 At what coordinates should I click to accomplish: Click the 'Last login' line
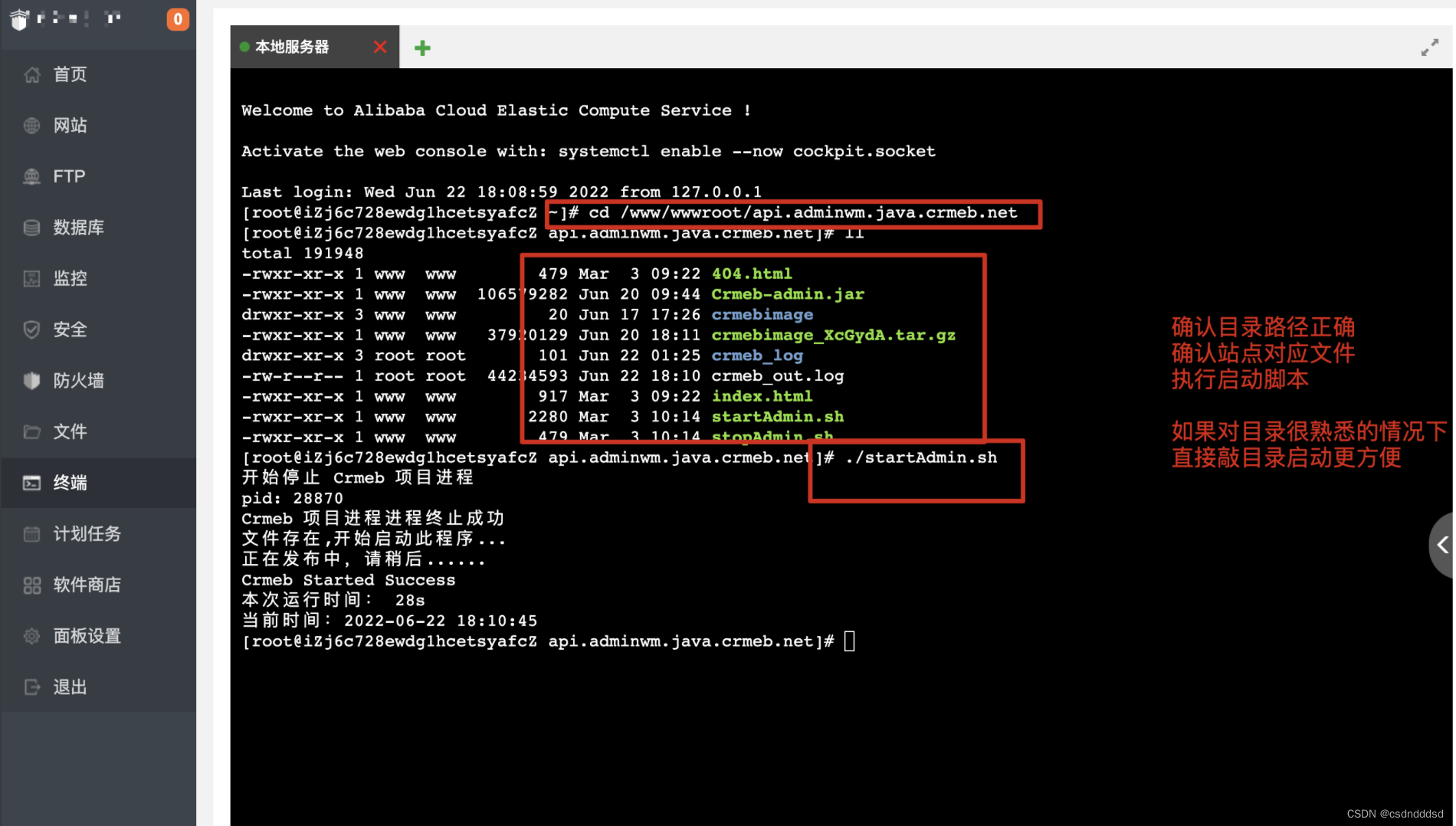tap(502, 192)
